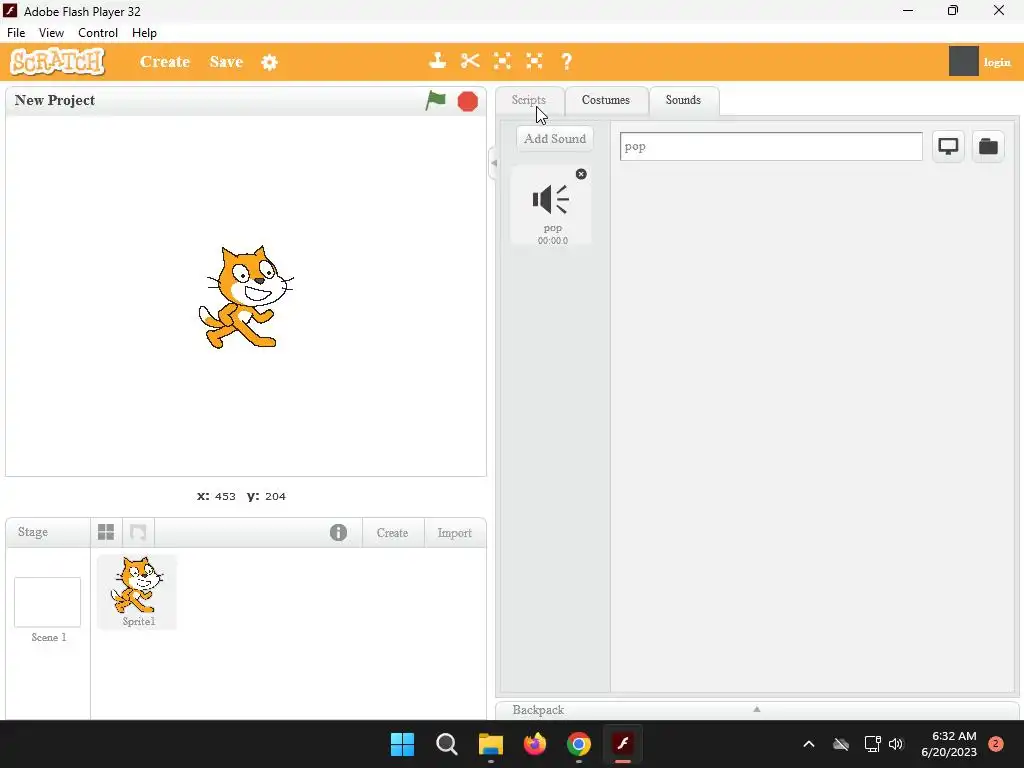Open the Control menu
1024x768 pixels.
[x=98, y=33]
